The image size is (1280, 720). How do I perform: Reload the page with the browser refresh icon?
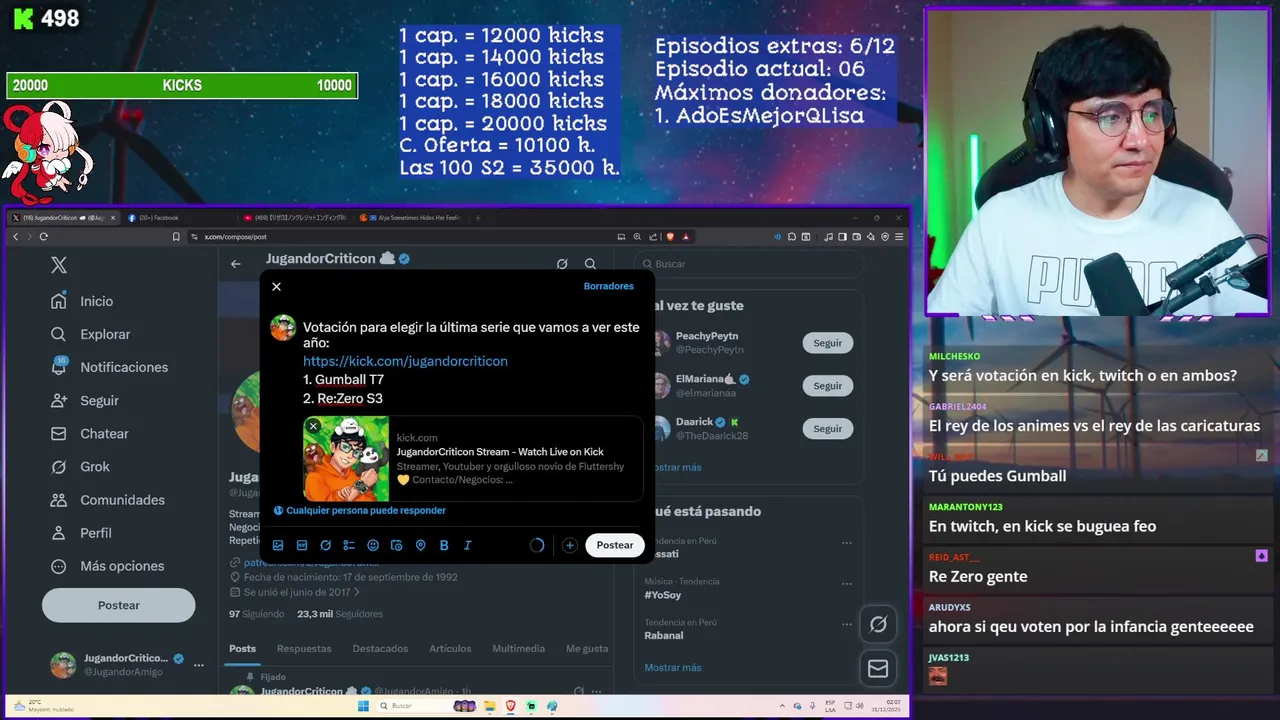43,236
